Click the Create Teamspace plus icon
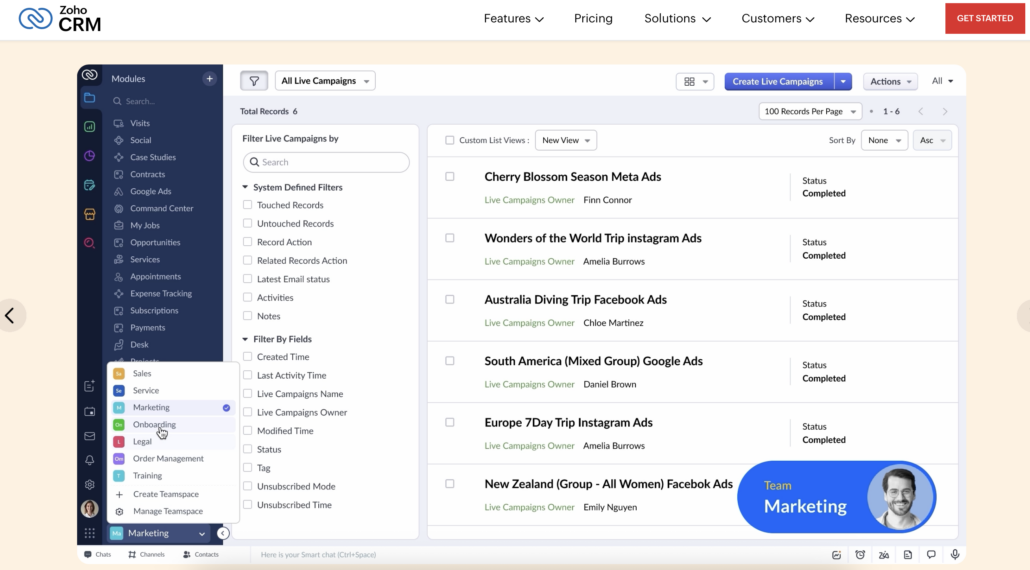 (x=119, y=494)
